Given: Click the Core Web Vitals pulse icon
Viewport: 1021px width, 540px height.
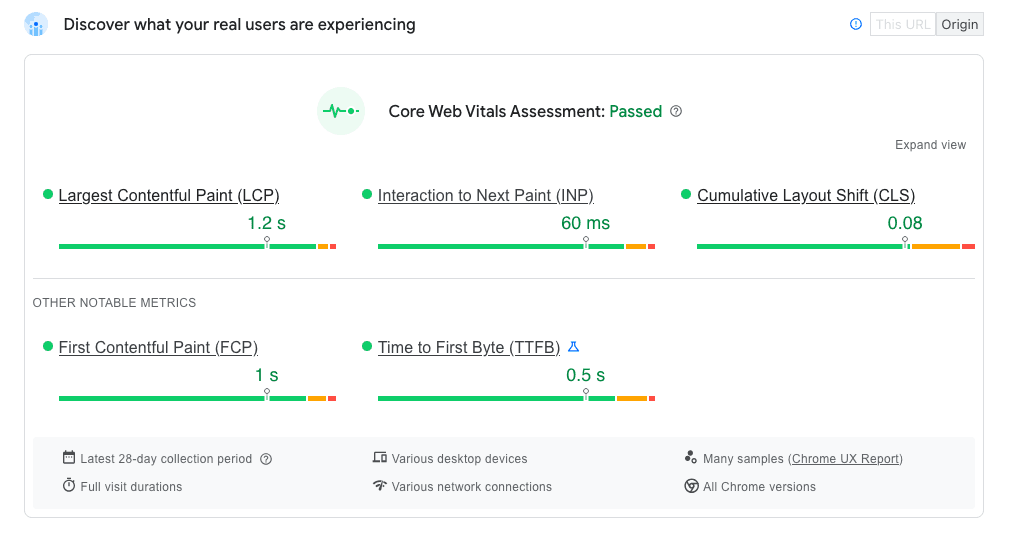Looking at the screenshot, I should coord(341,111).
